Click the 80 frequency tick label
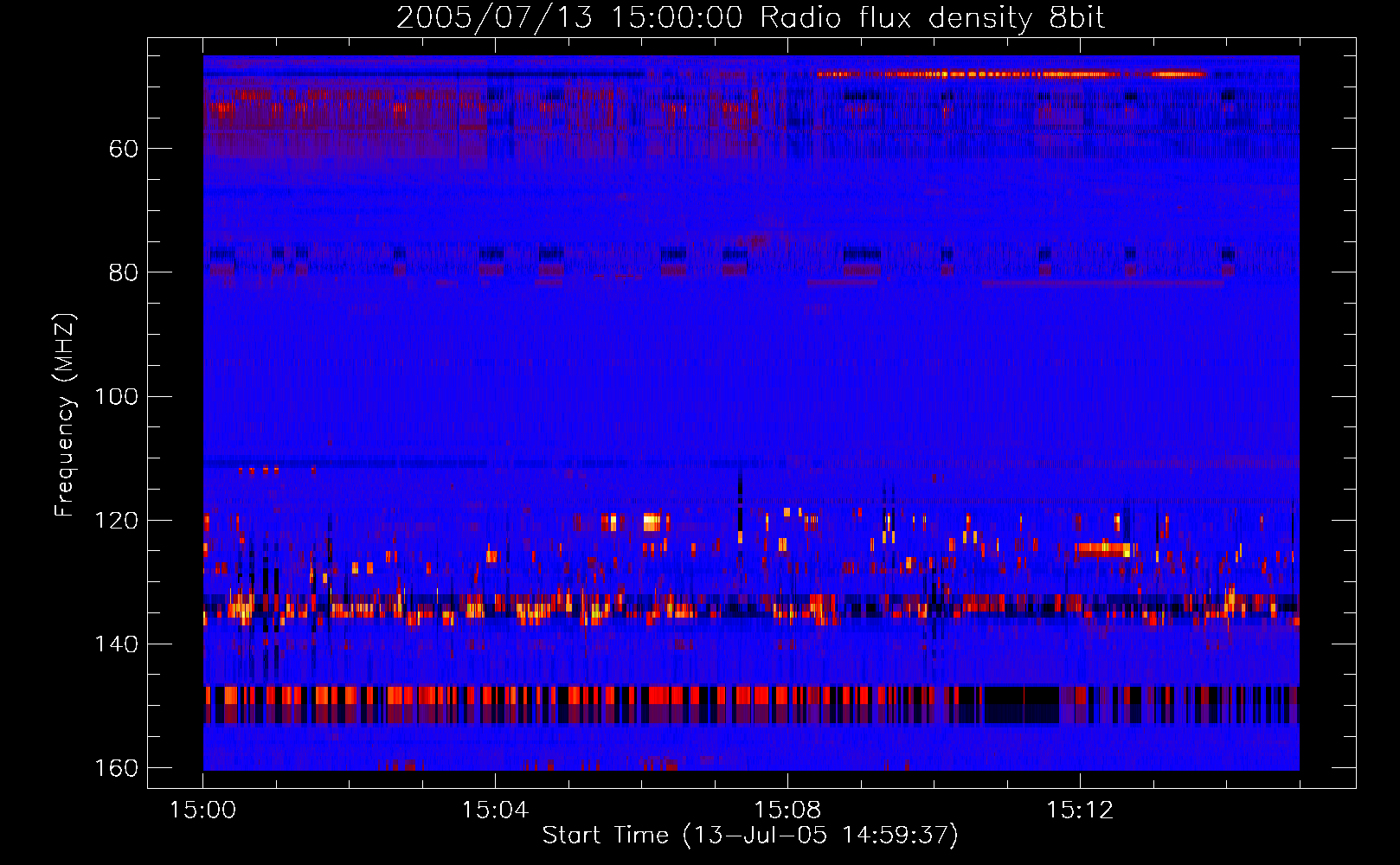Screen dimensions: 1400x865 click(124, 272)
